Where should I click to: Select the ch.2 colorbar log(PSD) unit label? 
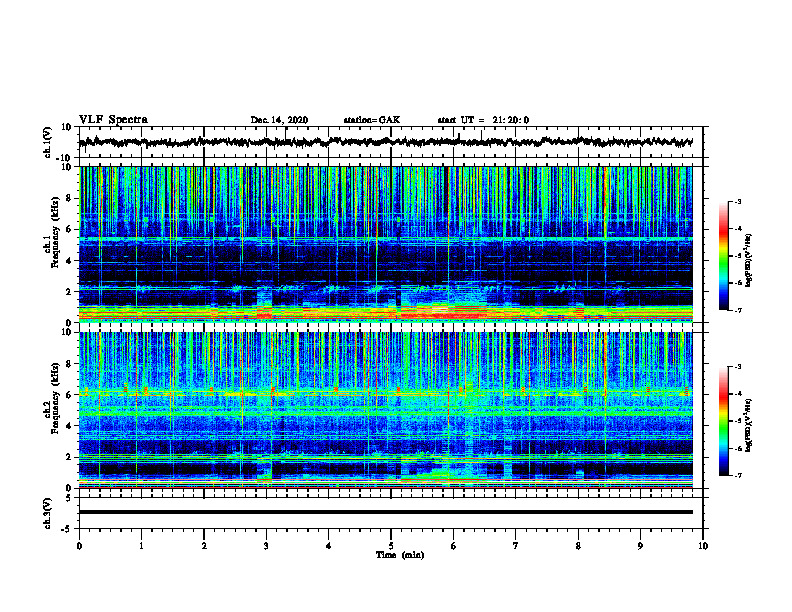coord(749,424)
